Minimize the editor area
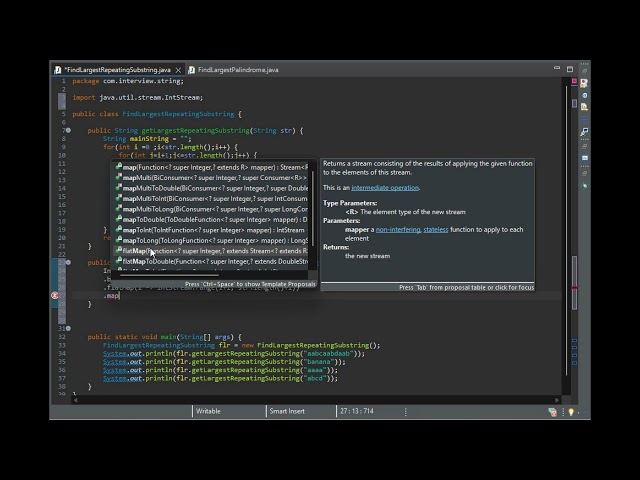Screen dimensions: 640x480 557,68
